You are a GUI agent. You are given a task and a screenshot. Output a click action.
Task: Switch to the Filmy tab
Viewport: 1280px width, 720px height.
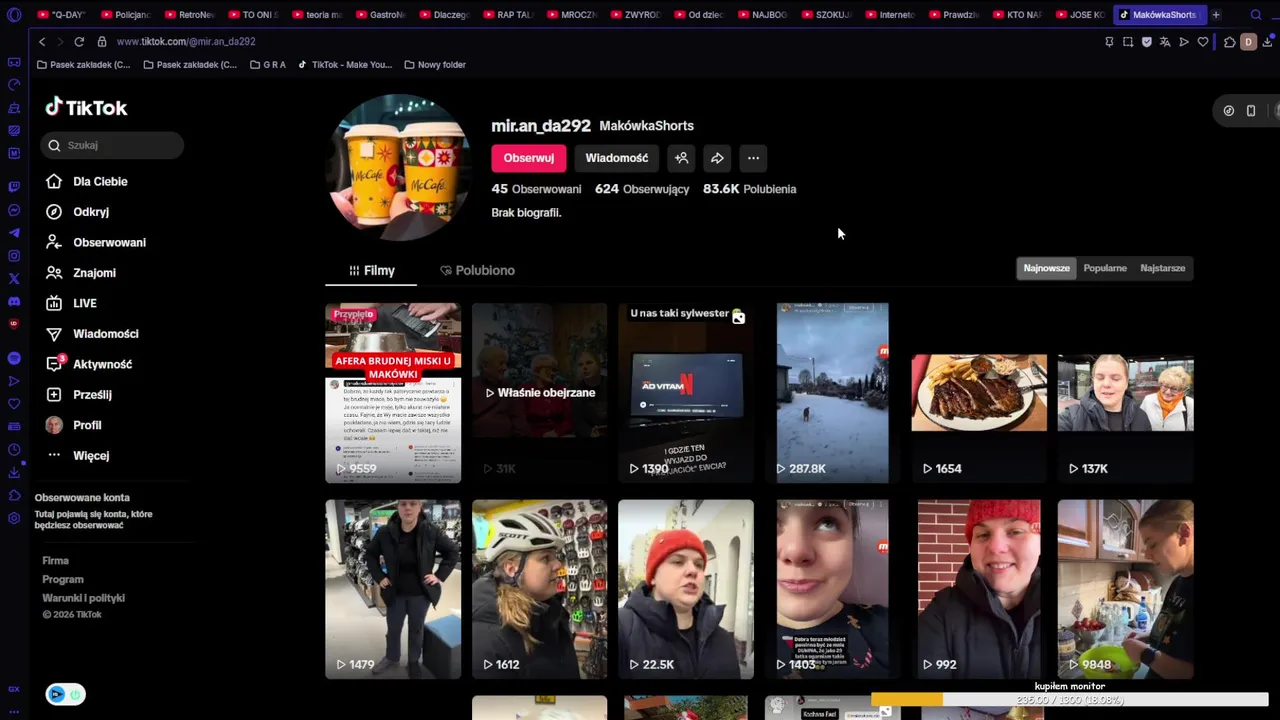click(x=371, y=270)
